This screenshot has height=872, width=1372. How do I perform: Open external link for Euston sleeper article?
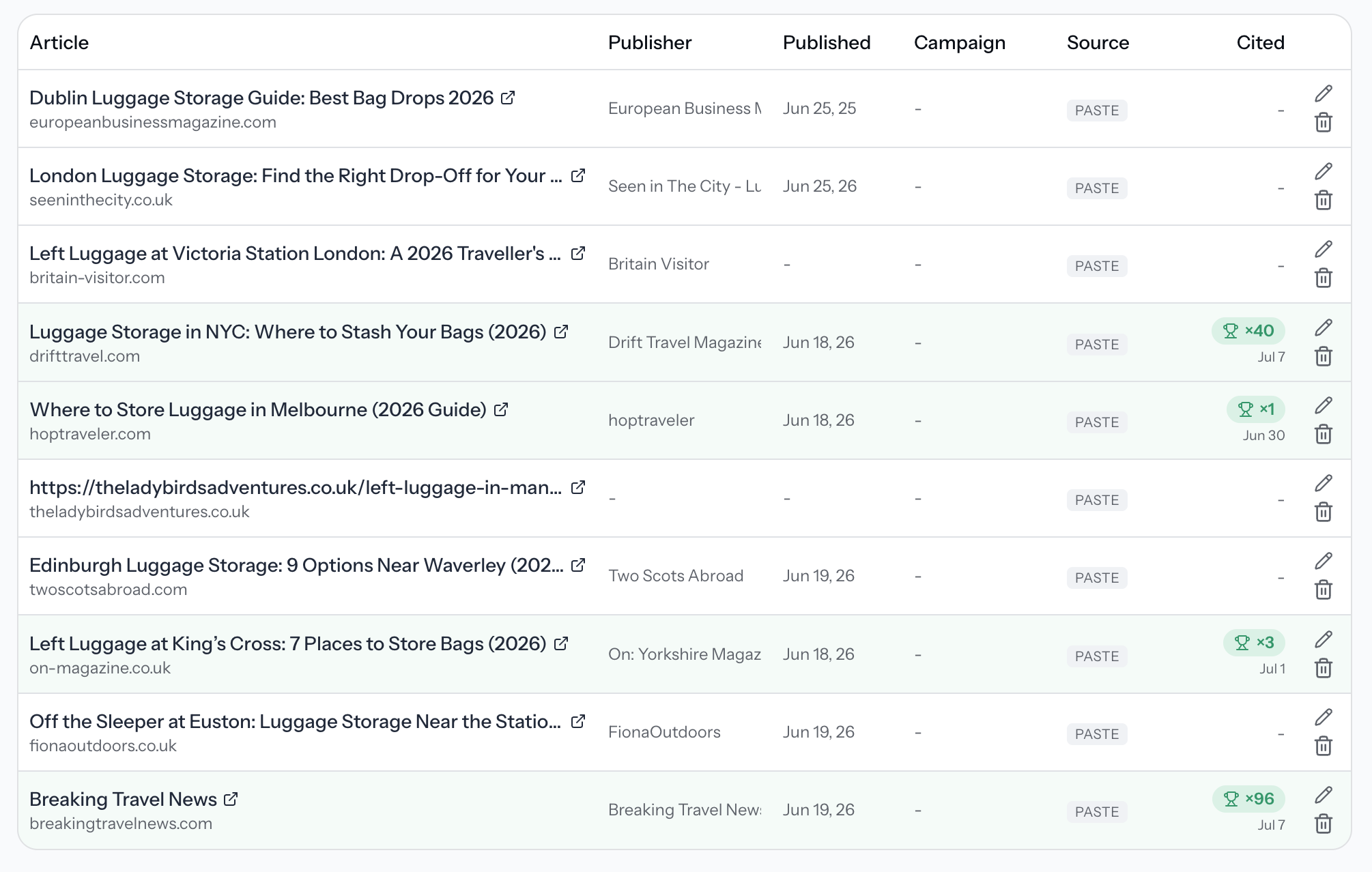click(x=578, y=721)
